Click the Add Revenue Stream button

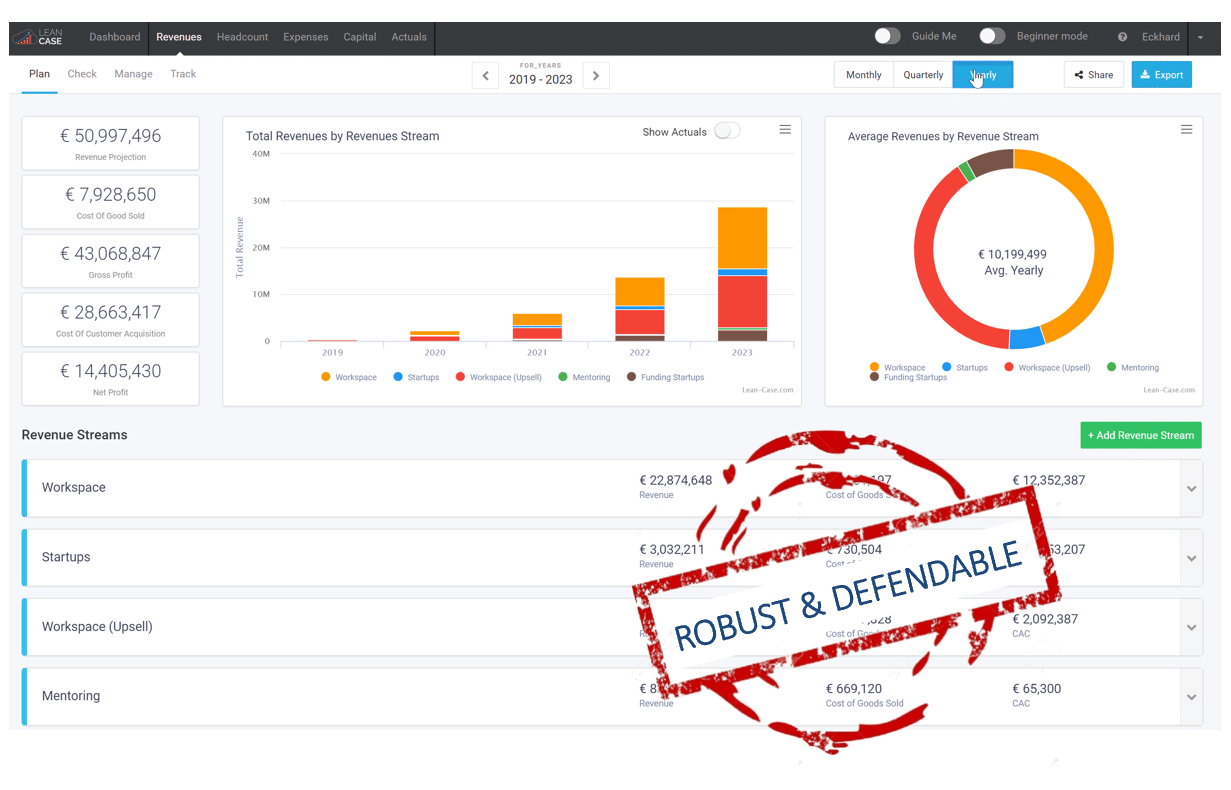click(1140, 435)
